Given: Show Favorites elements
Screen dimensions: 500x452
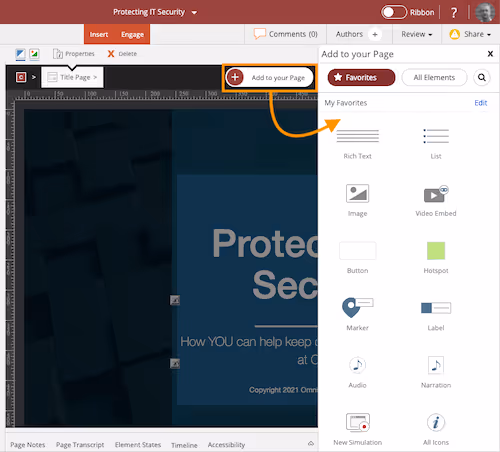Looking at the screenshot, I should (361, 77).
